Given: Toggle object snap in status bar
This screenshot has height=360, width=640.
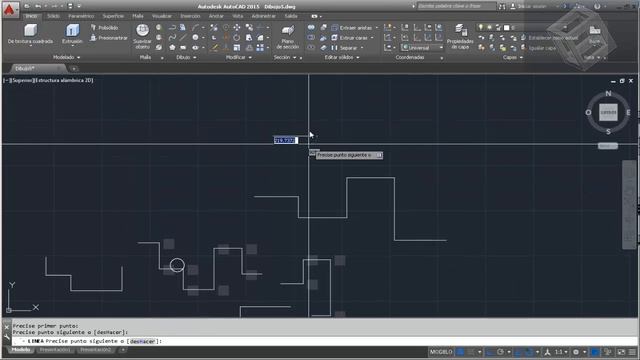Looking at the screenshot, I should (x=529, y=352).
